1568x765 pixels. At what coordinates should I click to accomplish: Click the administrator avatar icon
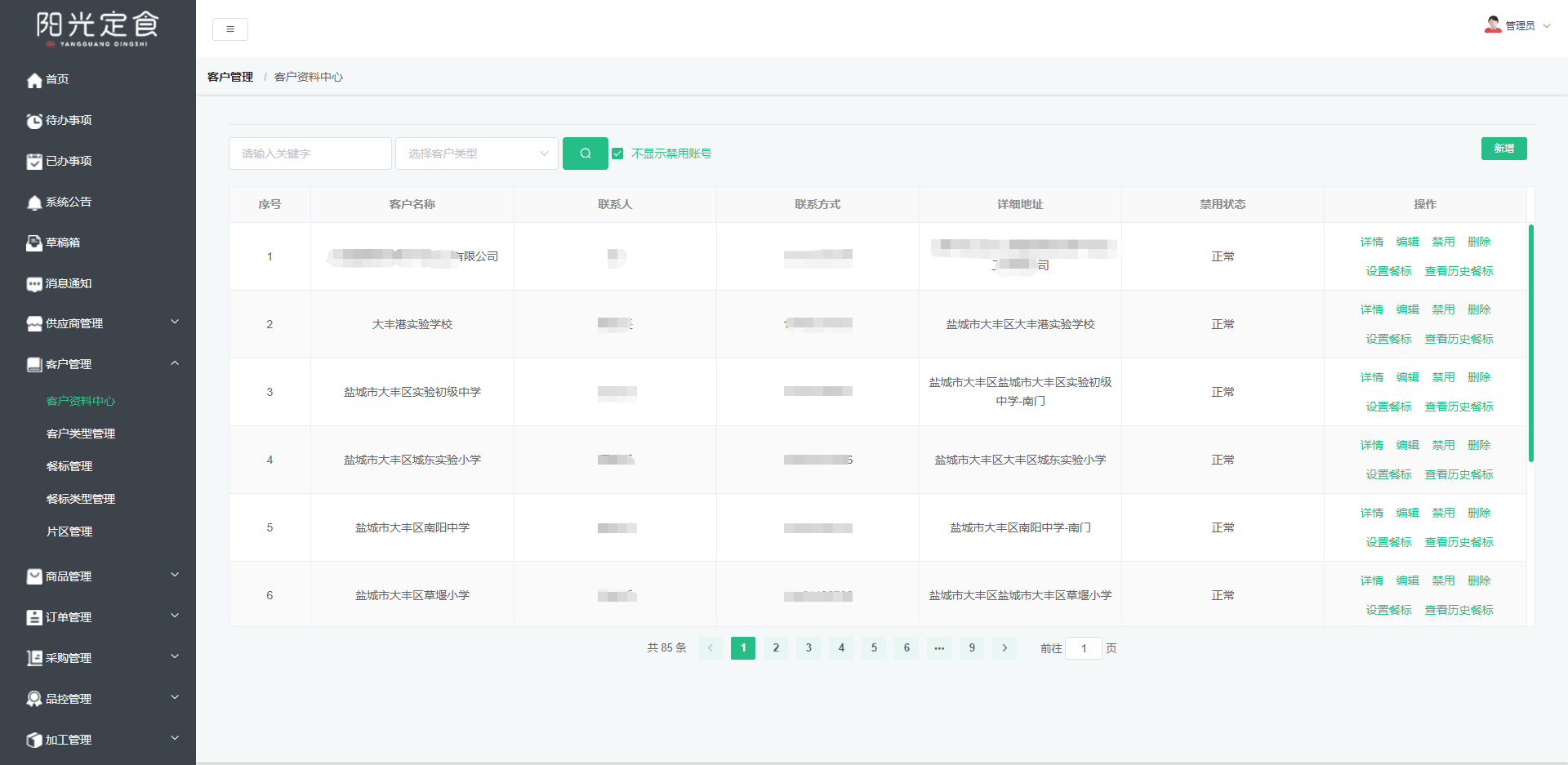tap(1493, 25)
